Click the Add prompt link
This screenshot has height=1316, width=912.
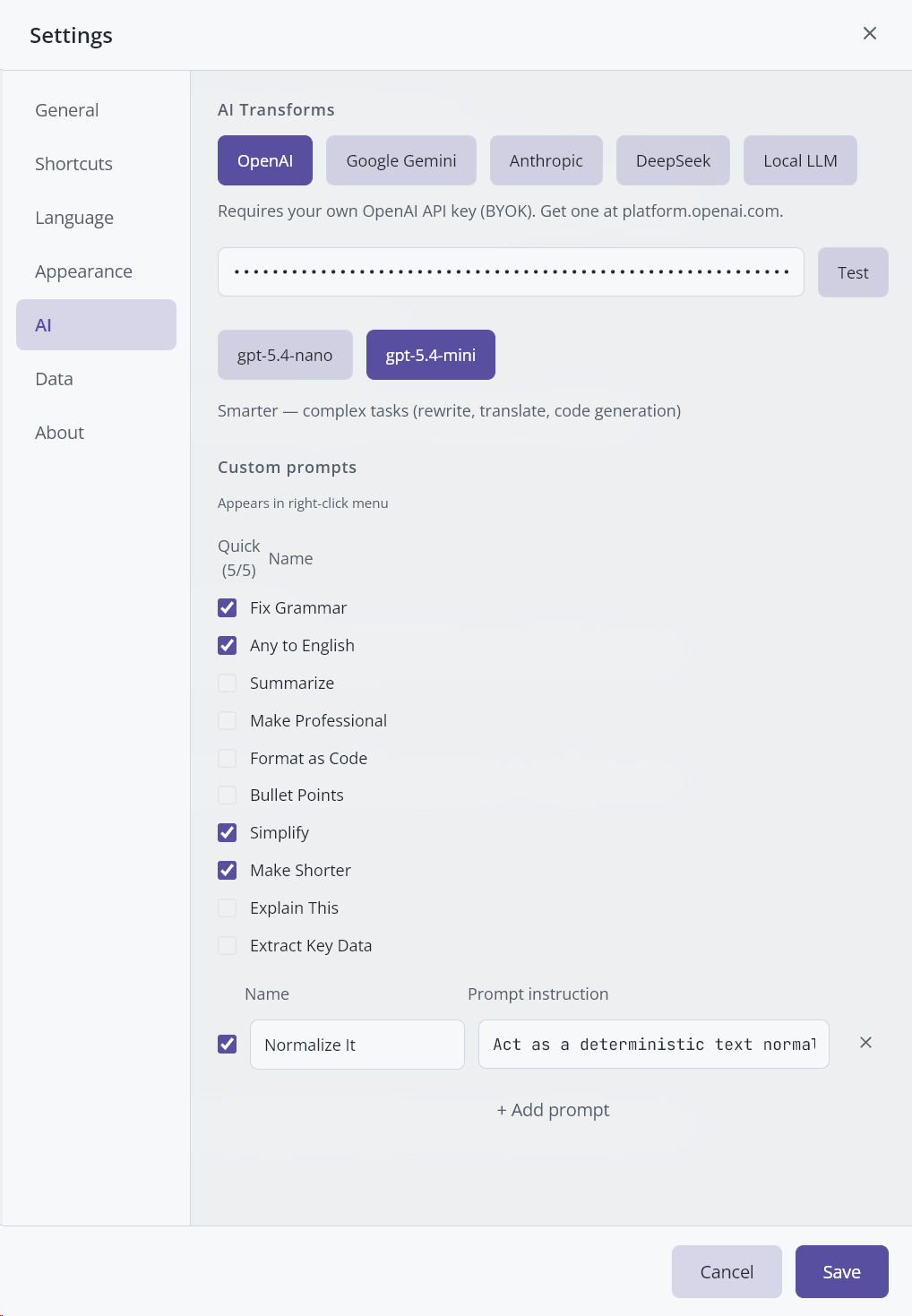553,1110
